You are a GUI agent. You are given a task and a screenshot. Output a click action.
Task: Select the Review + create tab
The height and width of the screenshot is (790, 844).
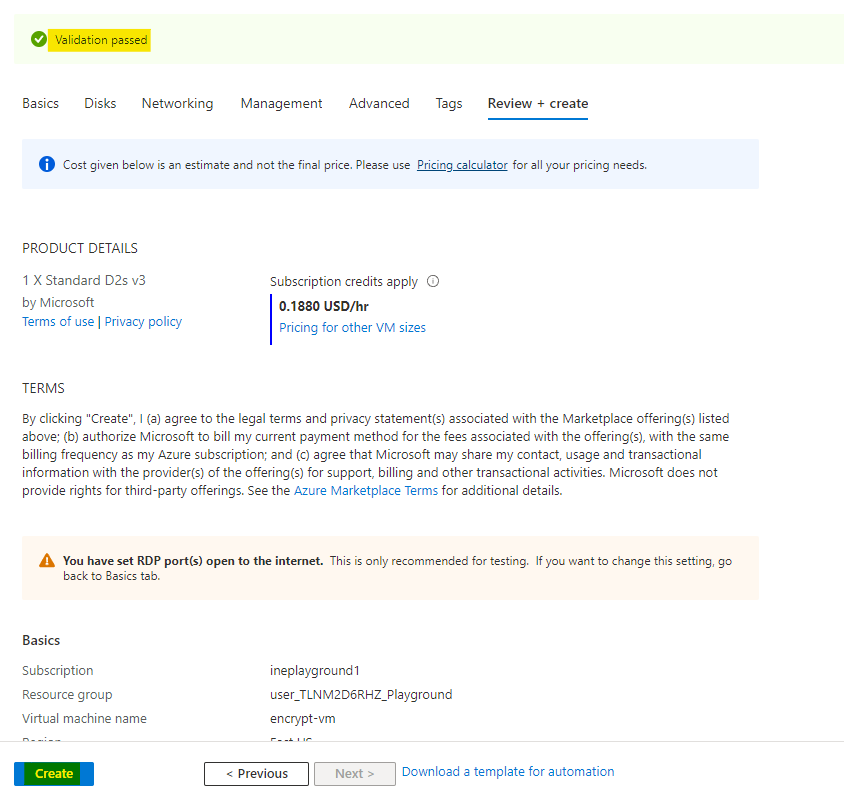coord(537,103)
